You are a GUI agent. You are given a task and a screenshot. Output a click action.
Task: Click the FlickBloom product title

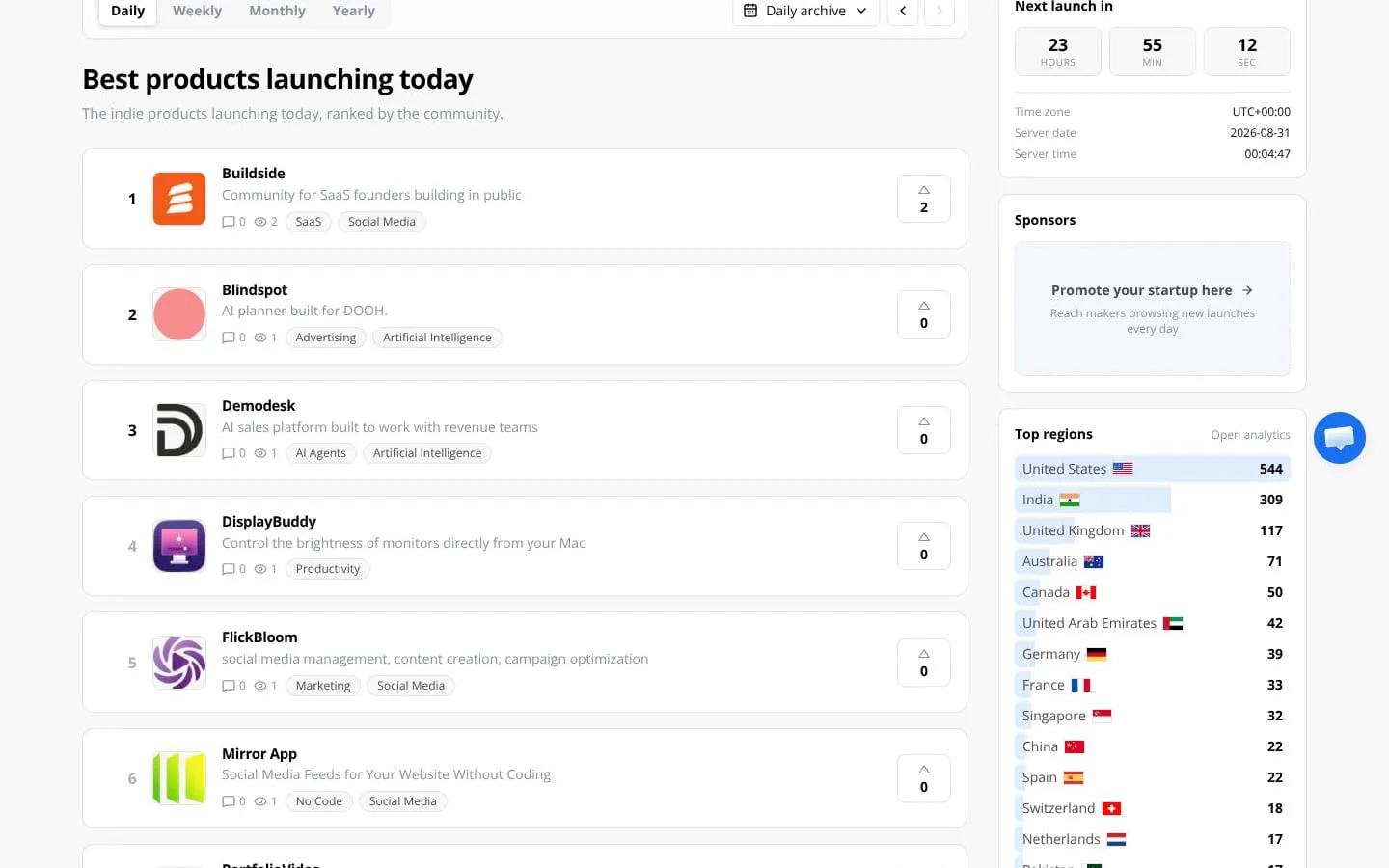click(x=259, y=637)
